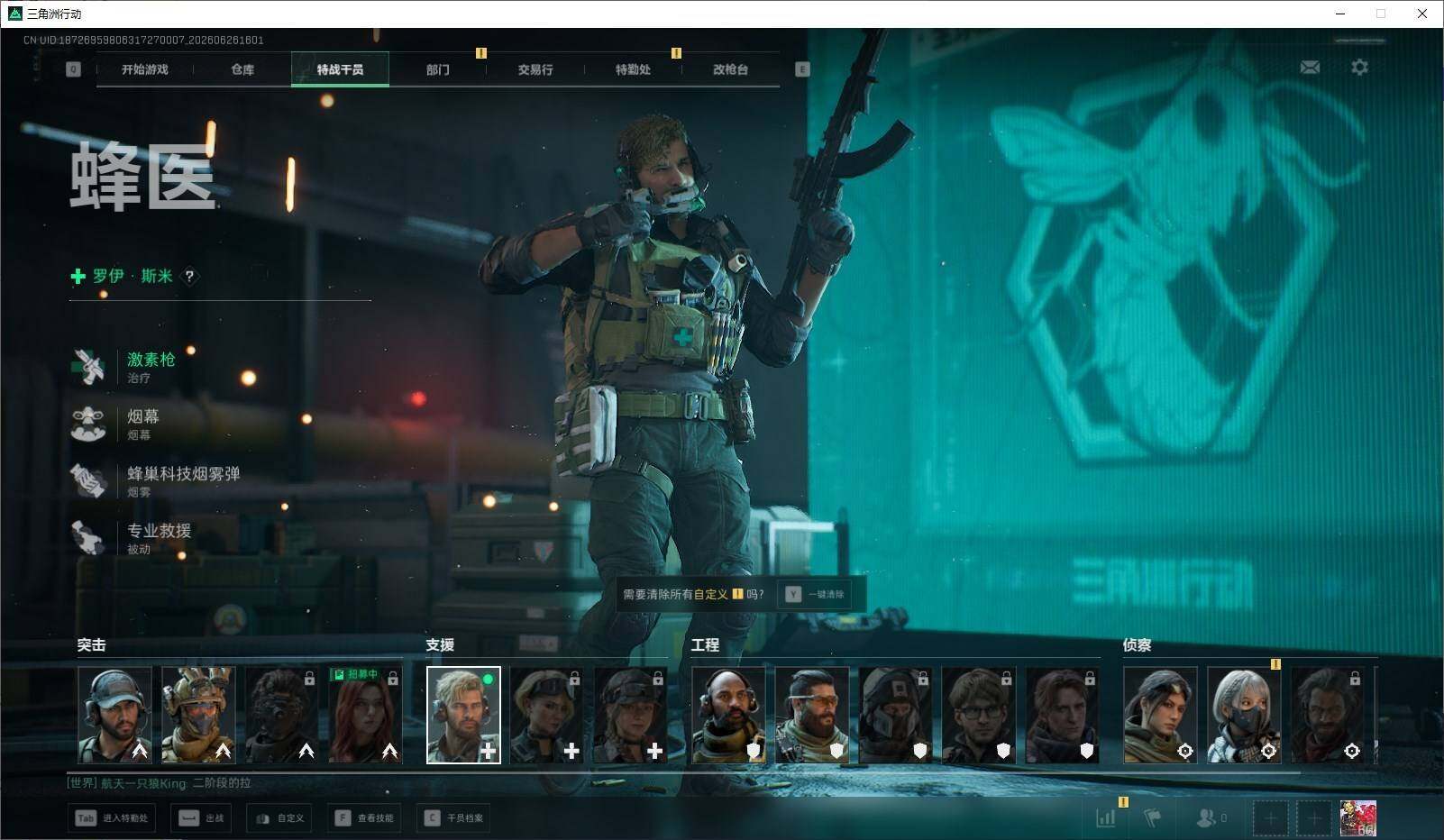
Task: Select the locked bearded recon operator
Action: coord(1328,715)
